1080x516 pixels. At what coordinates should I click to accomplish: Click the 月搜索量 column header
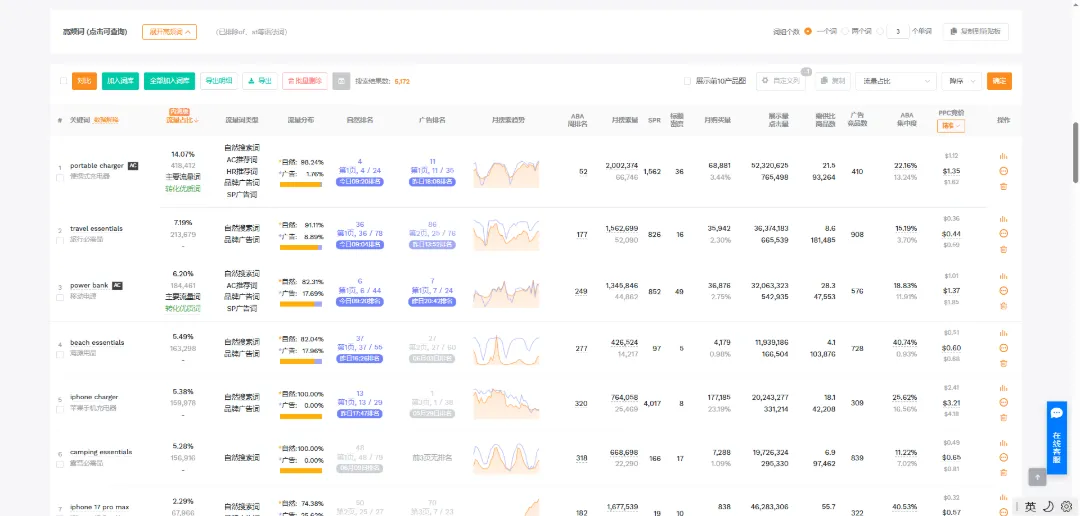pyautogui.click(x=623, y=120)
